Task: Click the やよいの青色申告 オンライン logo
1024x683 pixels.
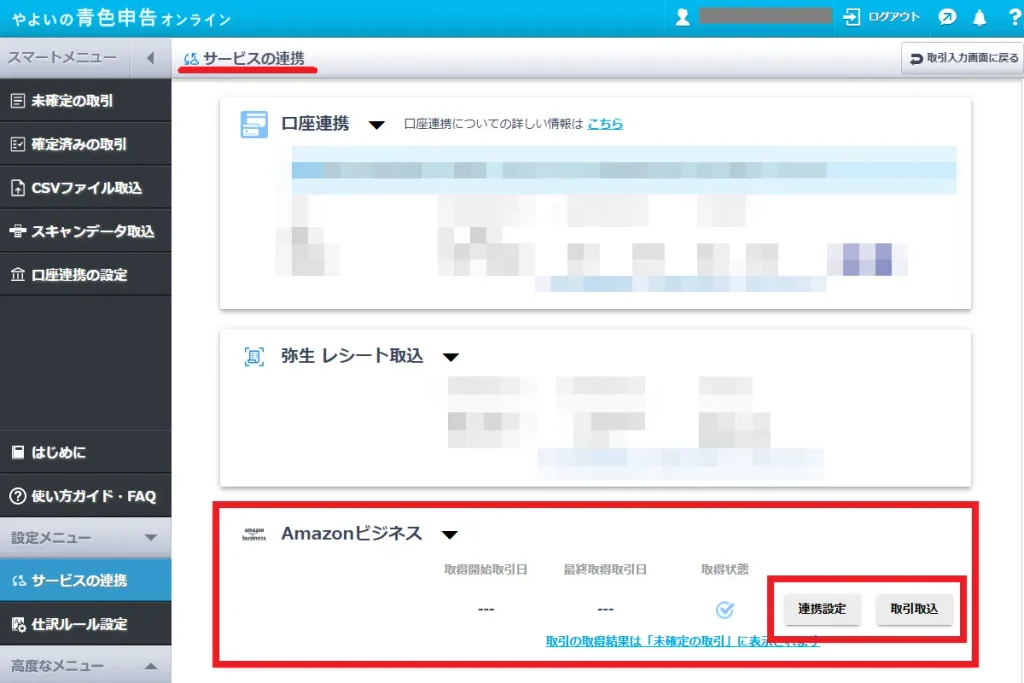Action: click(x=121, y=18)
